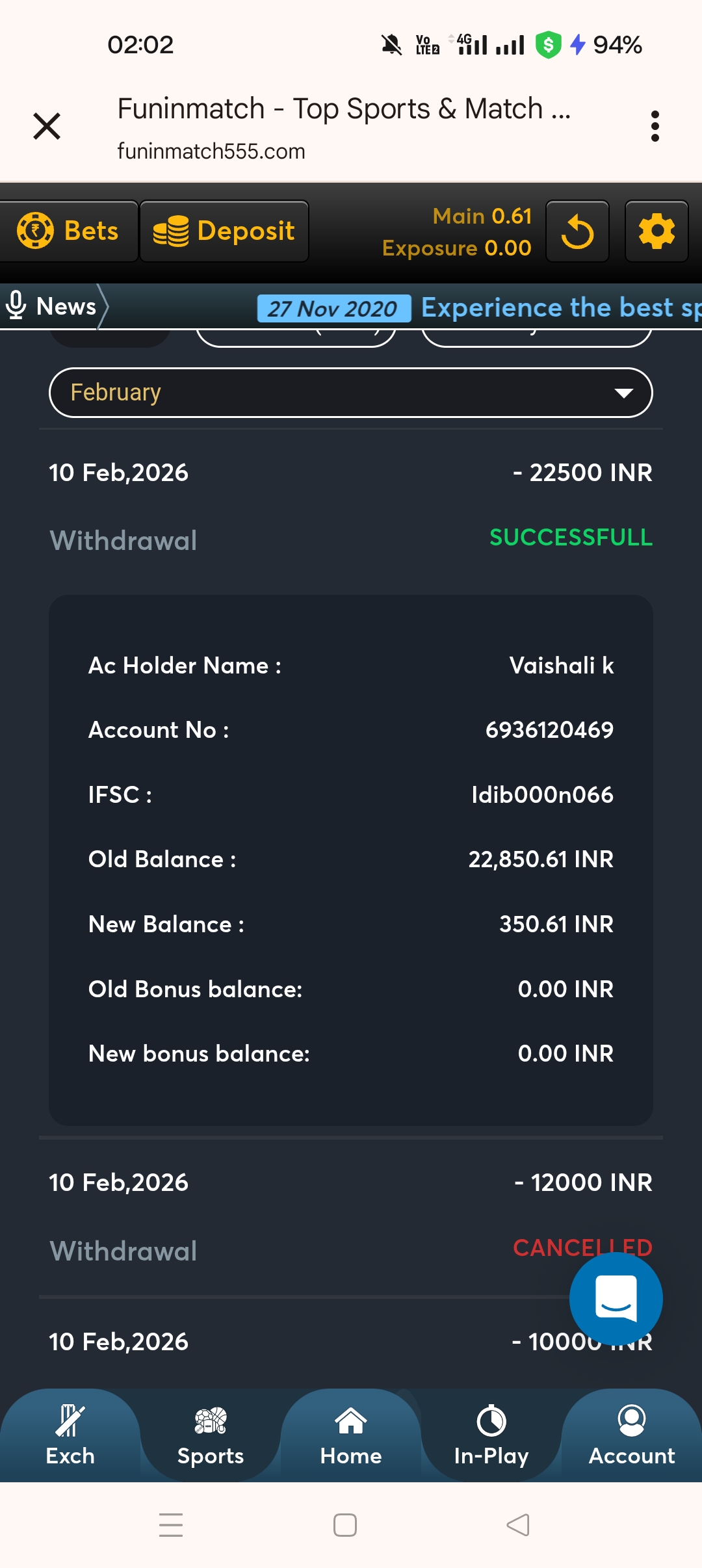This screenshot has height=1568, width=702.
Task: Collapse the 22500 INR withdrawal details
Action: (x=351, y=504)
